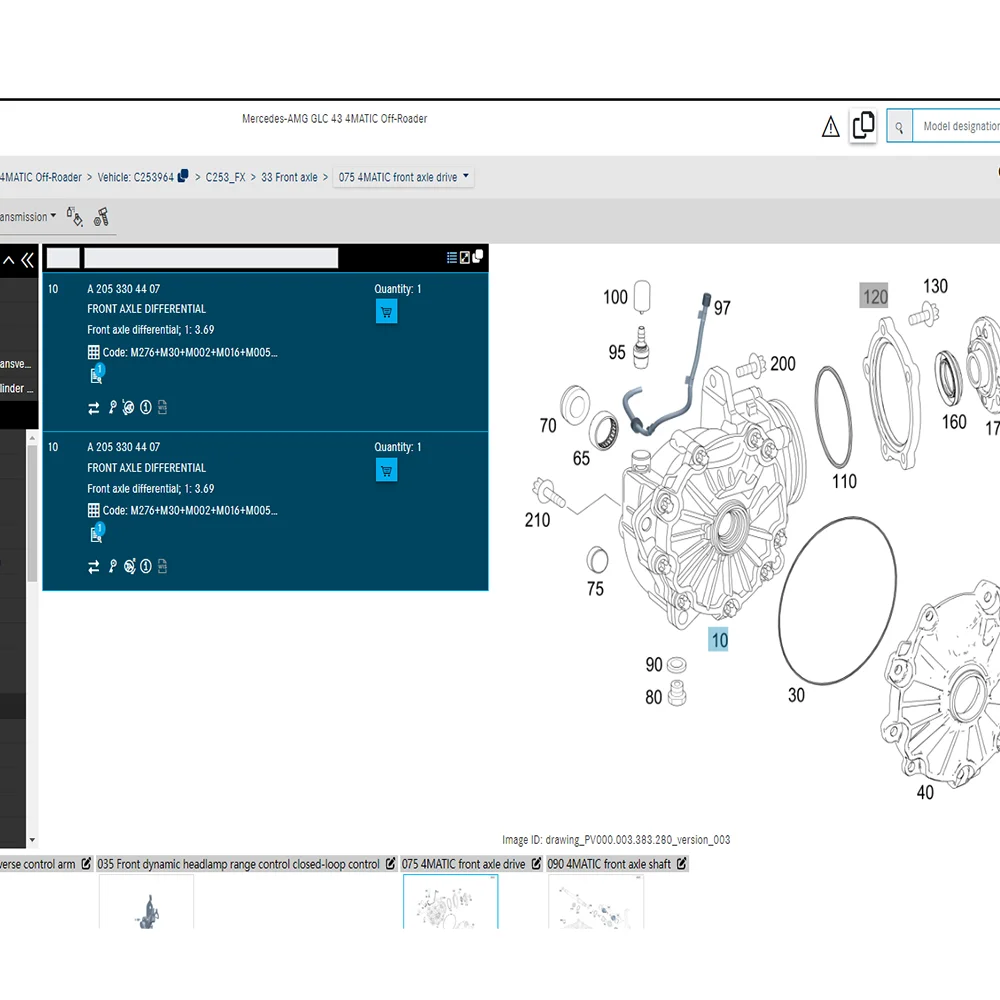Click the Model designation search field
The image size is (1000, 1000).
point(958,127)
